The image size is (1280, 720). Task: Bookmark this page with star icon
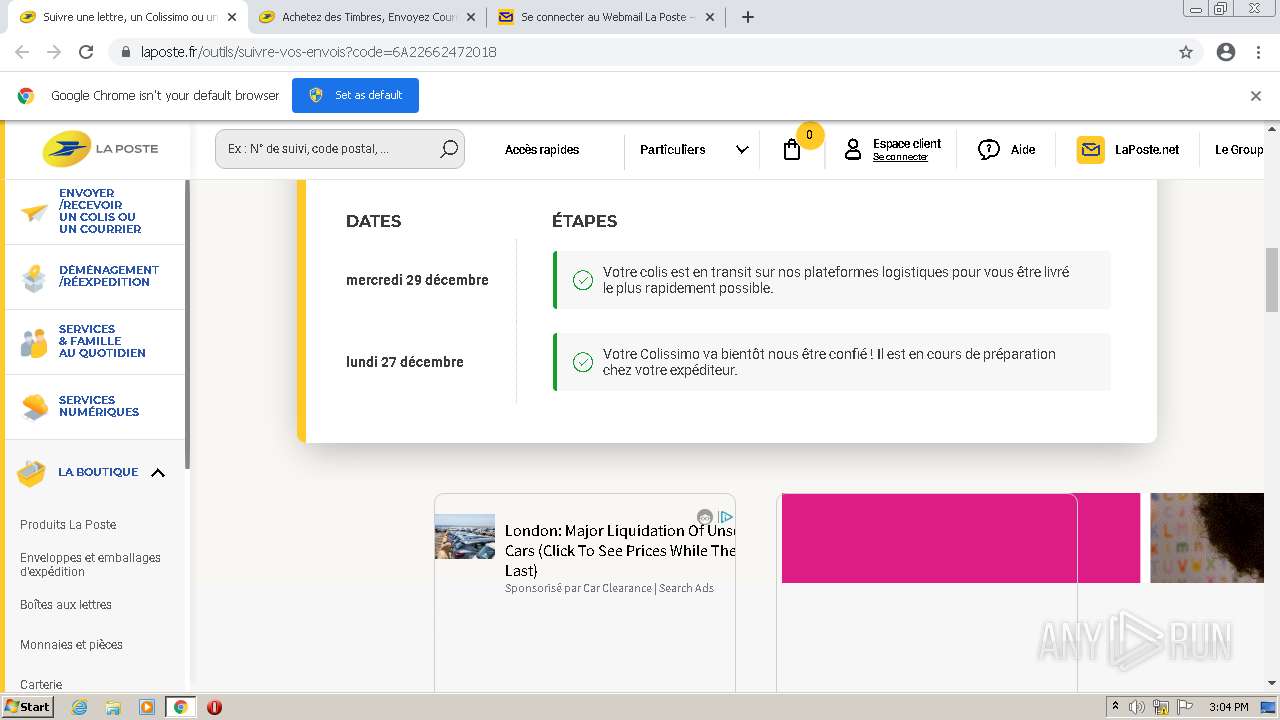pyautogui.click(x=1186, y=52)
